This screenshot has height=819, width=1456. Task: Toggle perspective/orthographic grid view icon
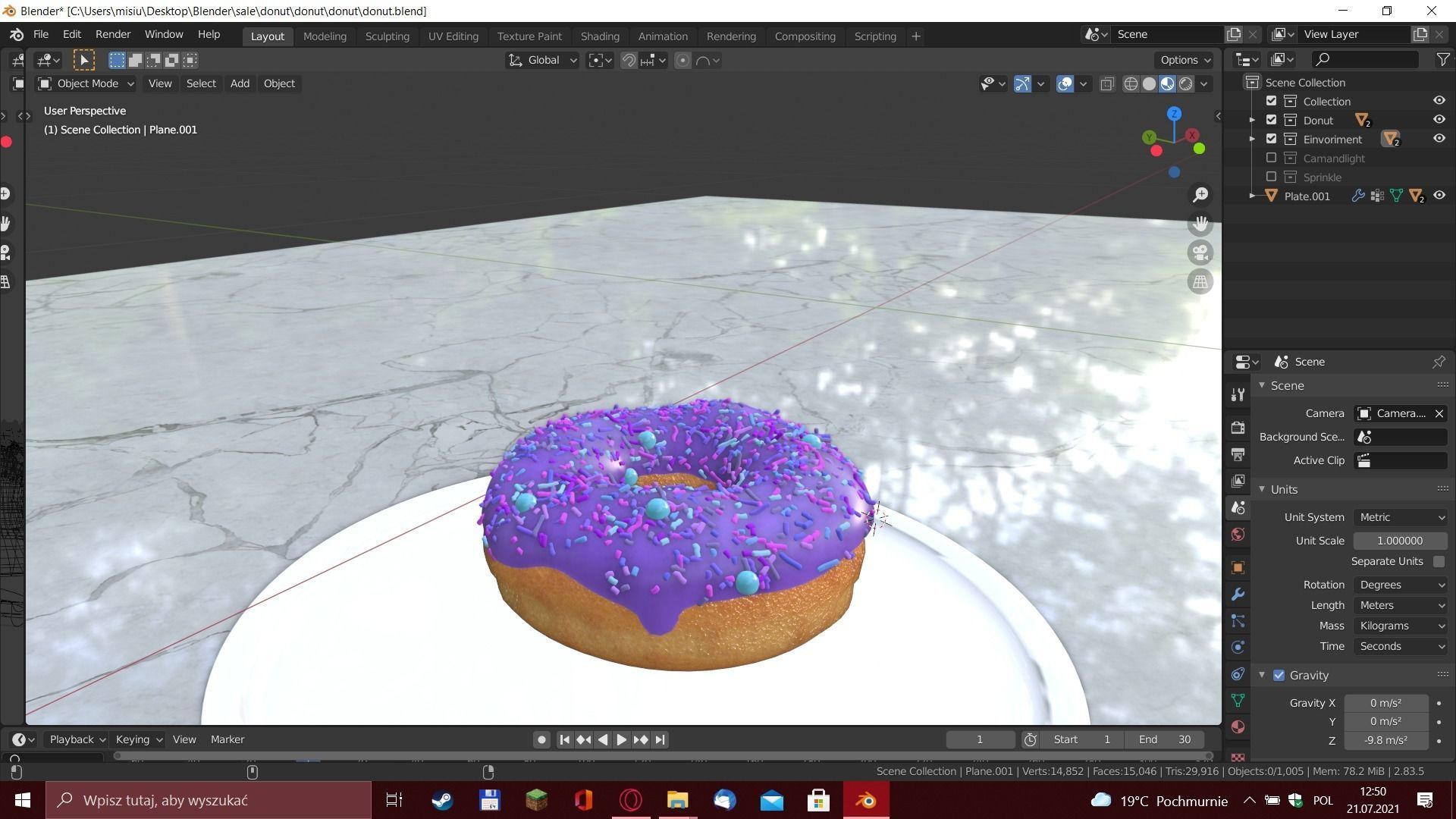(x=1200, y=282)
